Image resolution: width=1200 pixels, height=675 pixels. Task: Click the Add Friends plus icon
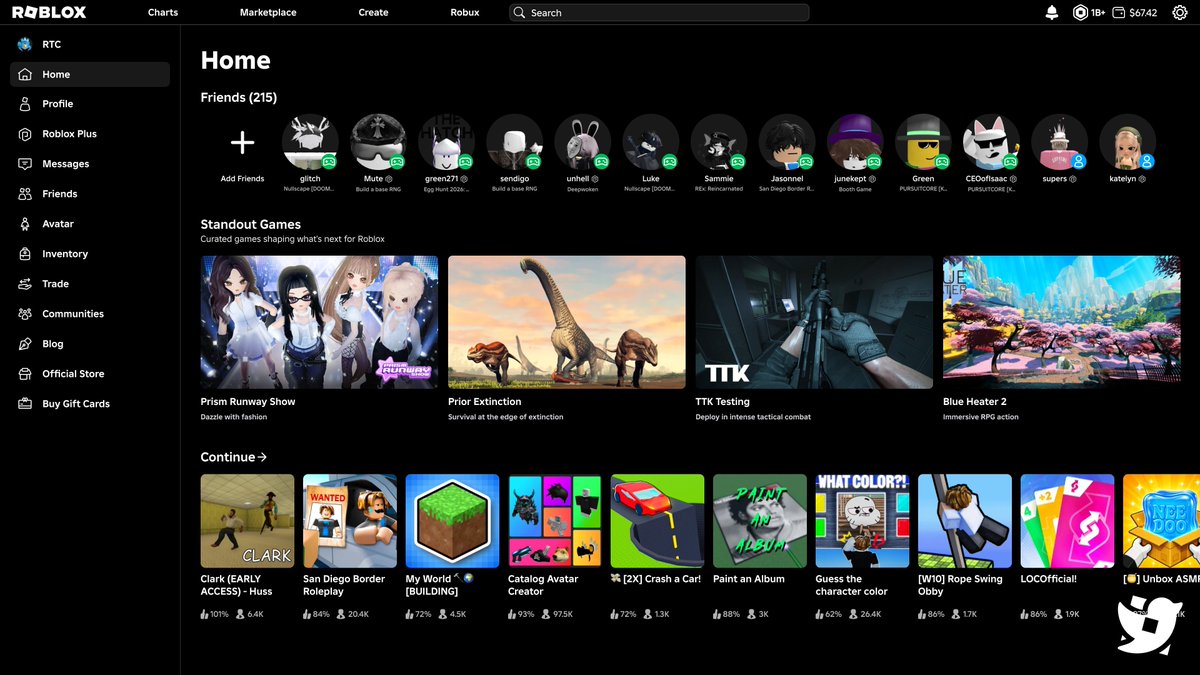[x=242, y=142]
